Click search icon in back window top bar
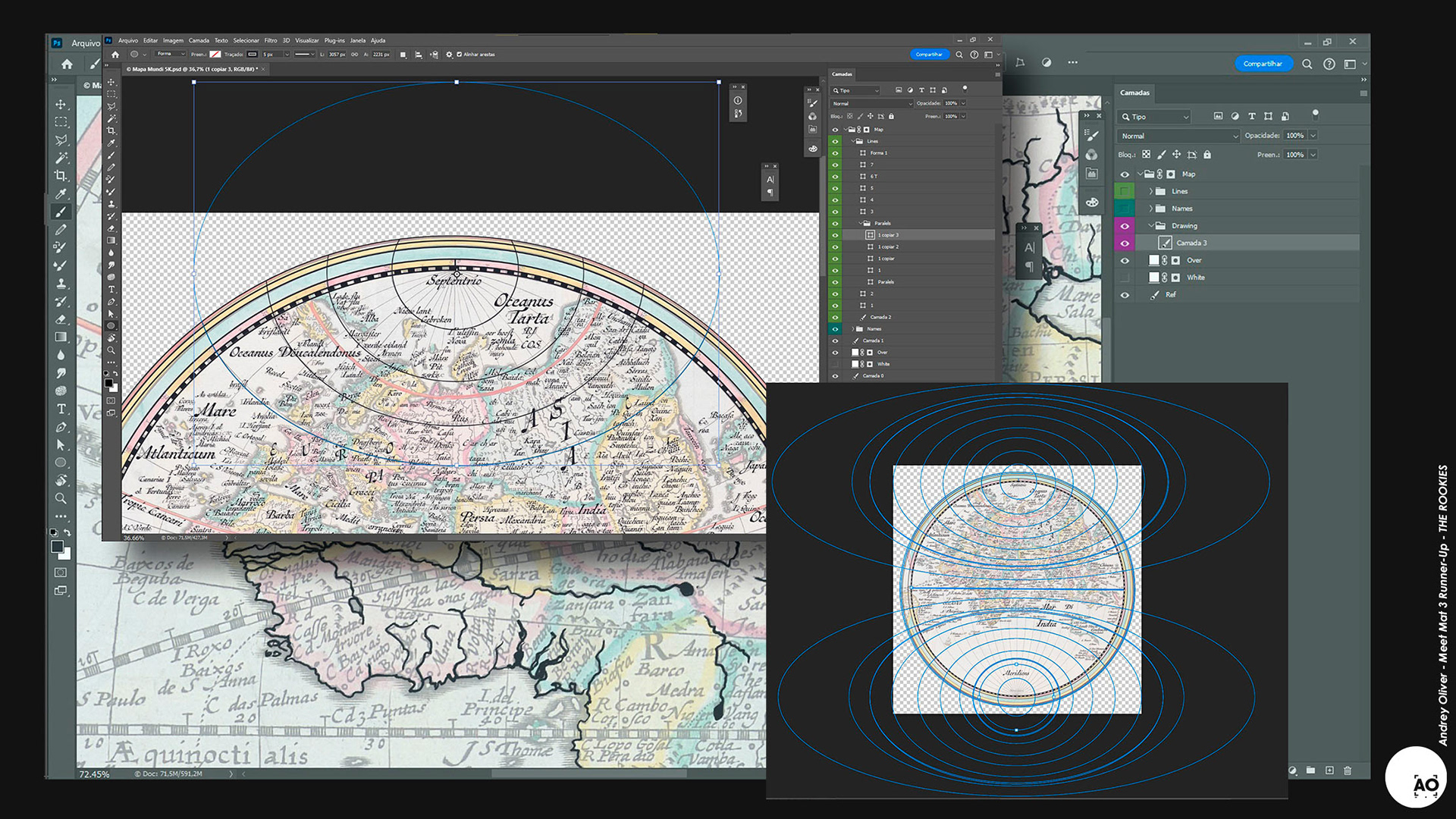This screenshot has width=1456, height=819. click(x=1307, y=64)
